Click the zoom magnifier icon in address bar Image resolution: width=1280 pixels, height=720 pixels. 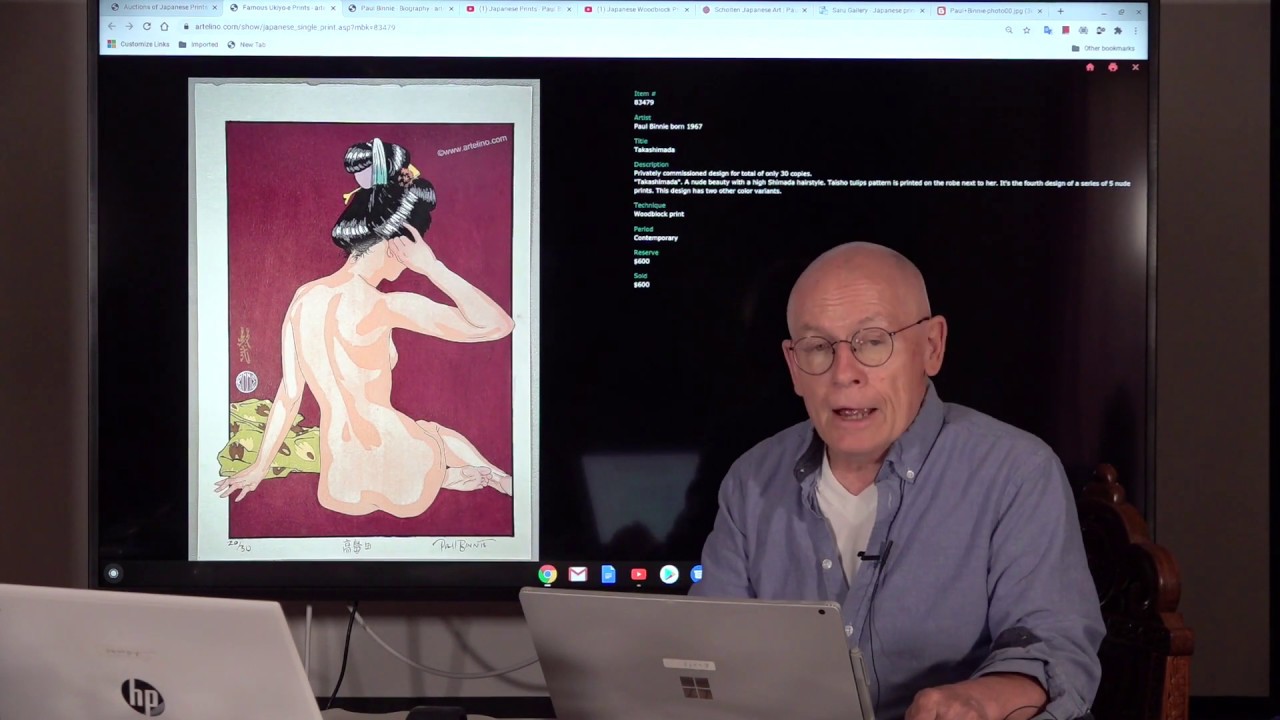(1009, 30)
